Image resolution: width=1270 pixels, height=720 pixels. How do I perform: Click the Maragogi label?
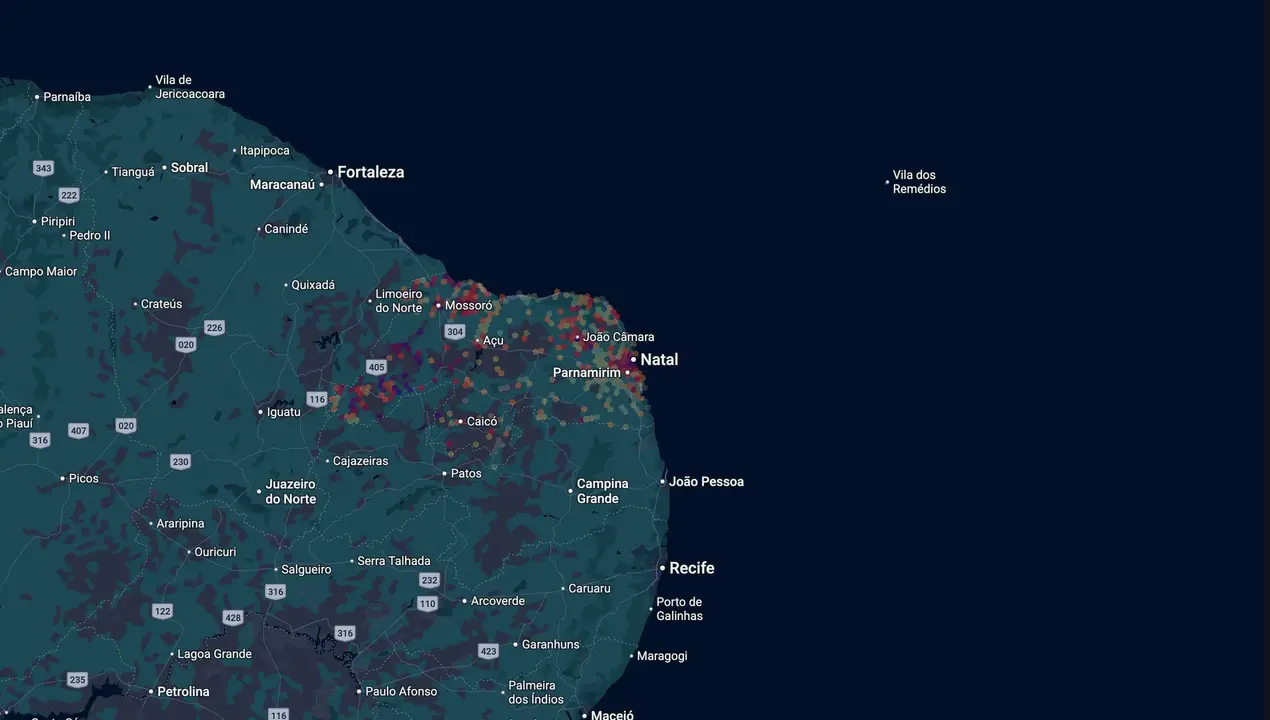pos(662,657)
